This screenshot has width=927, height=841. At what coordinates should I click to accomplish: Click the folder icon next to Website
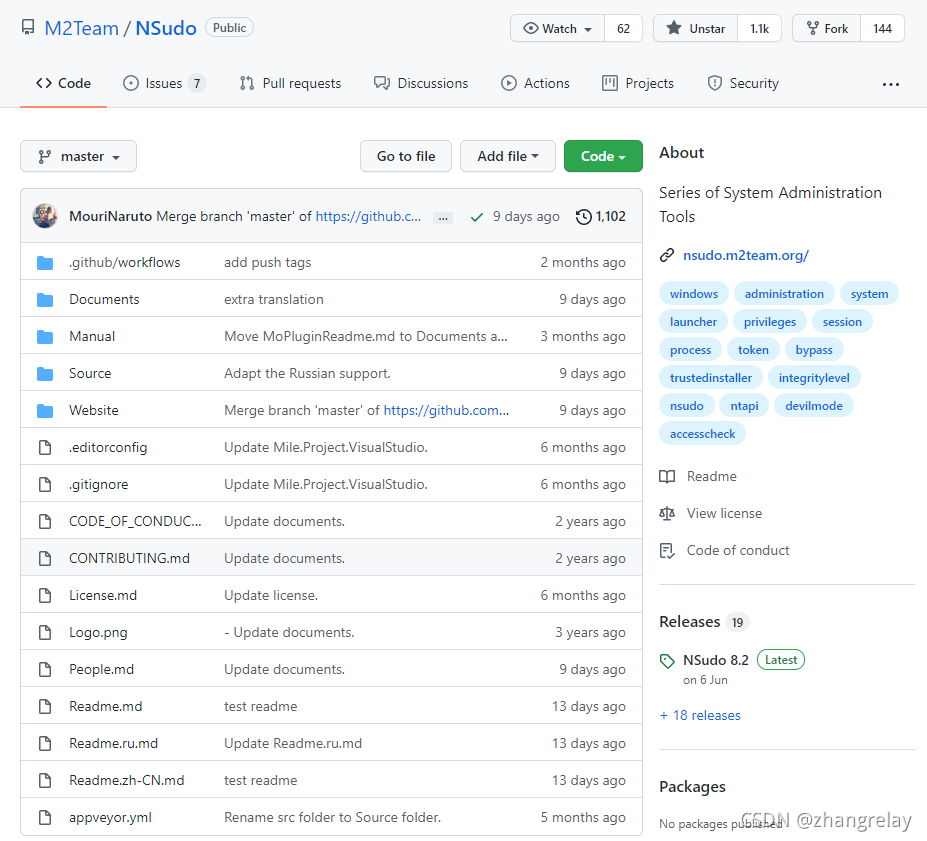pyautogui.click(x=45, y=411)
